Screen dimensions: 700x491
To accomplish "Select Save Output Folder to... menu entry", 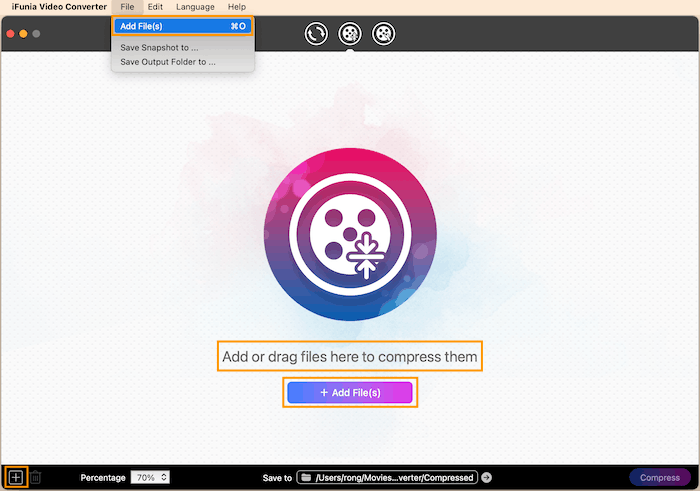I will tap(167, 62).
